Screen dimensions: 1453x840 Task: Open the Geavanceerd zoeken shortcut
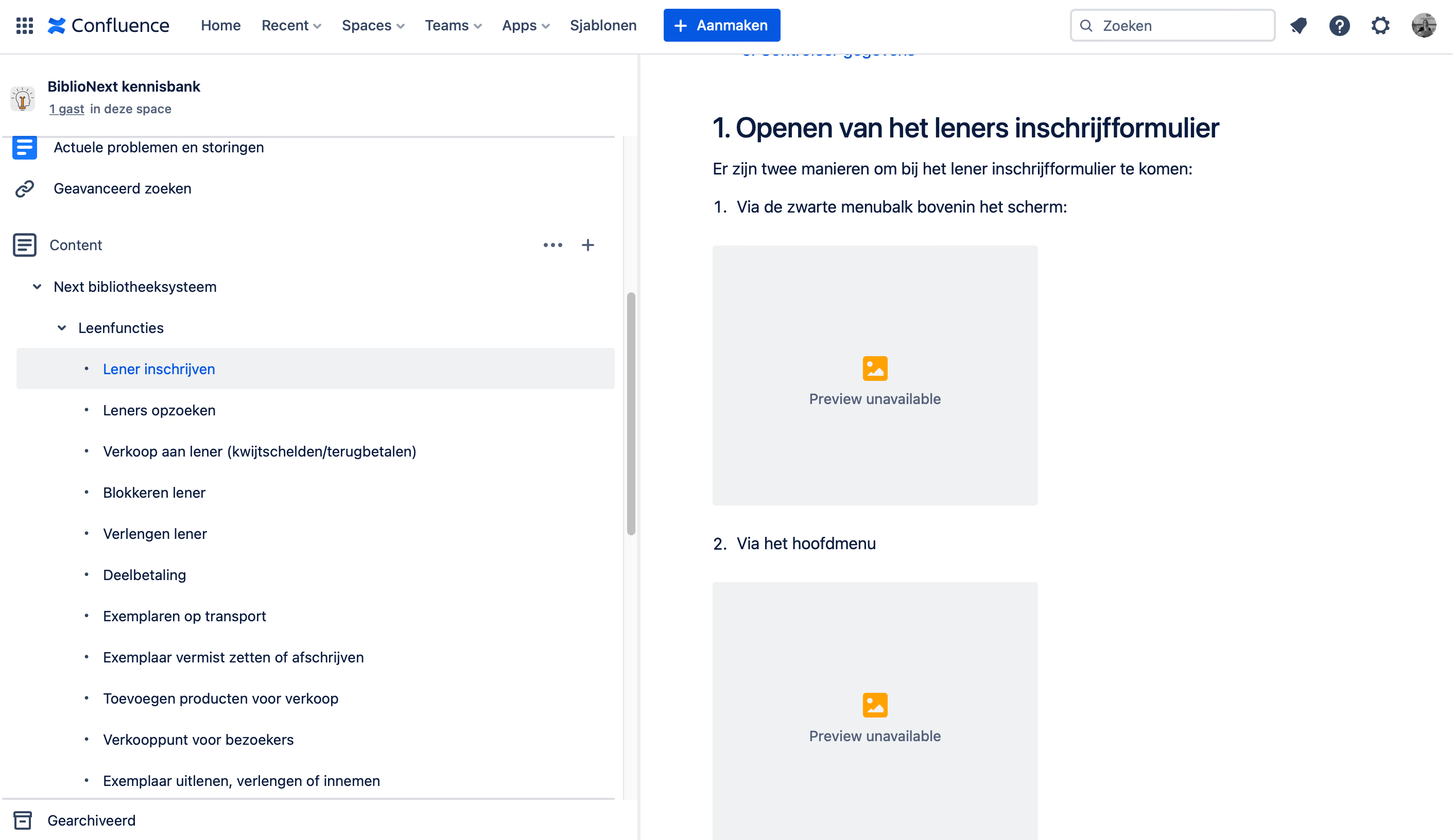click(x=122, y=188)
